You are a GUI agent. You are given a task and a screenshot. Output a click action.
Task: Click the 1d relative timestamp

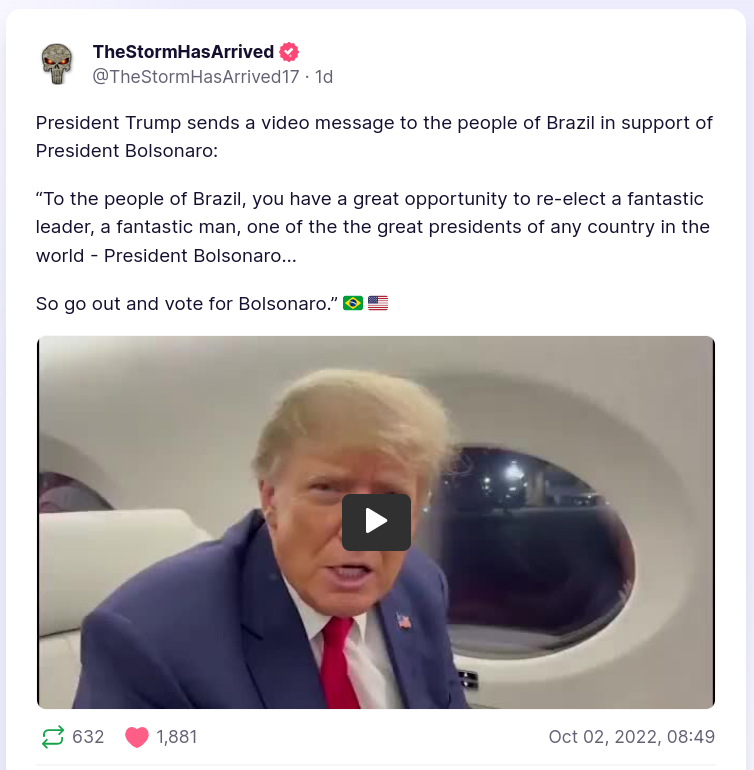324,77
